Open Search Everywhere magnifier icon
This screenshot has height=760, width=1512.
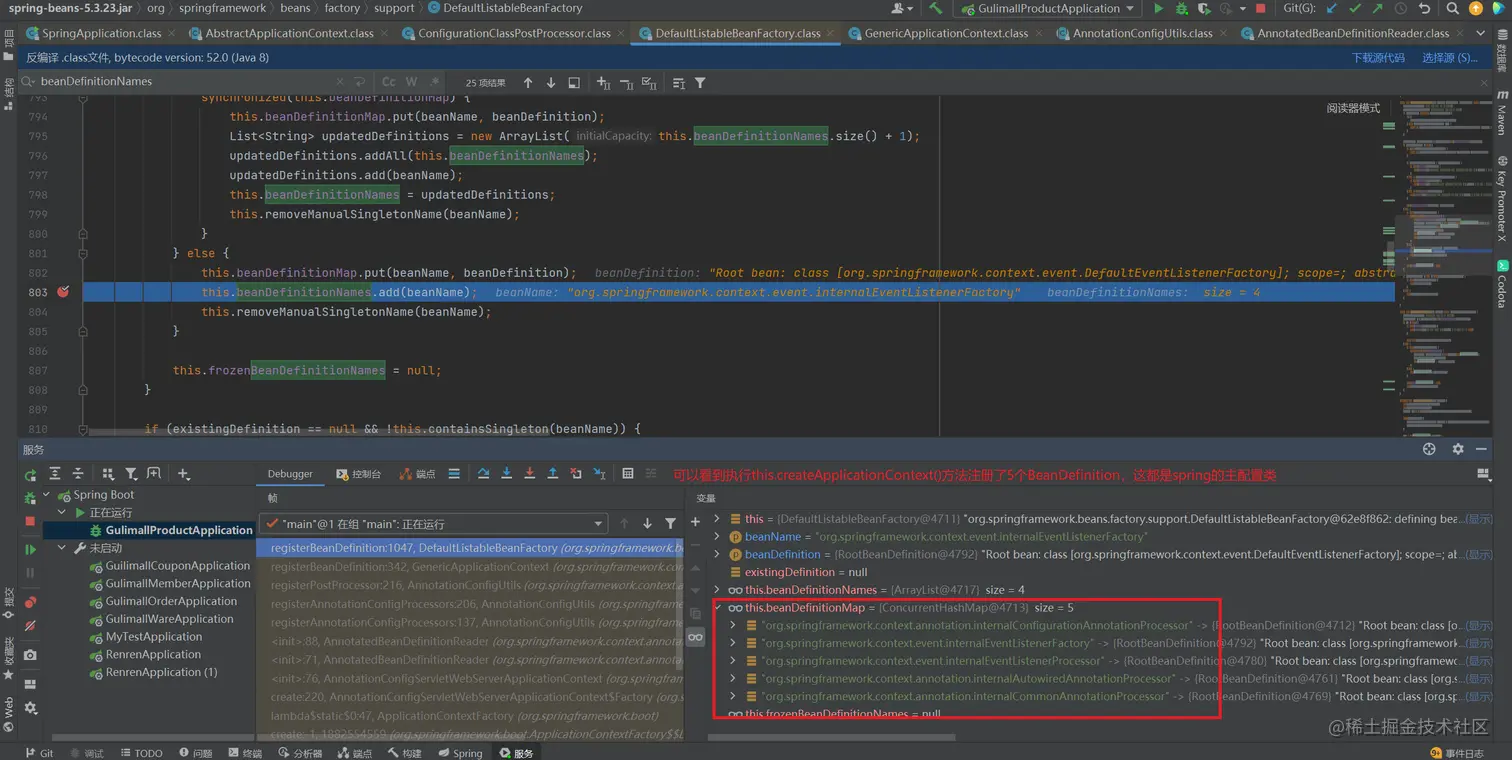(1453, 9)
